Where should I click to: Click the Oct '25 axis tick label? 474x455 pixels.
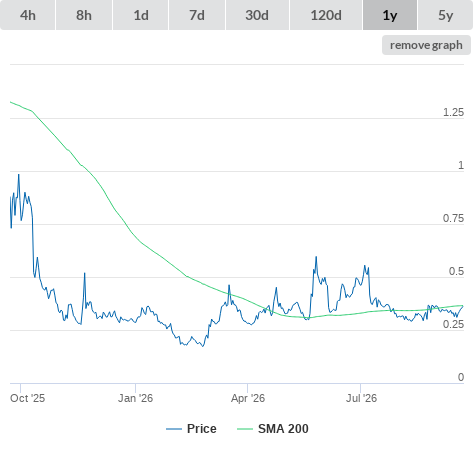point(27,398)
